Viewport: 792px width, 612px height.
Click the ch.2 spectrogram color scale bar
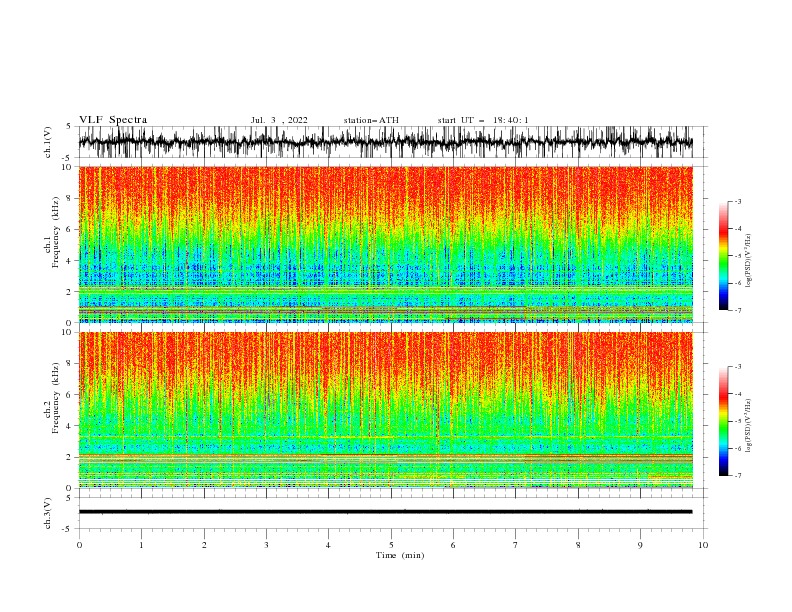(723, 421)
